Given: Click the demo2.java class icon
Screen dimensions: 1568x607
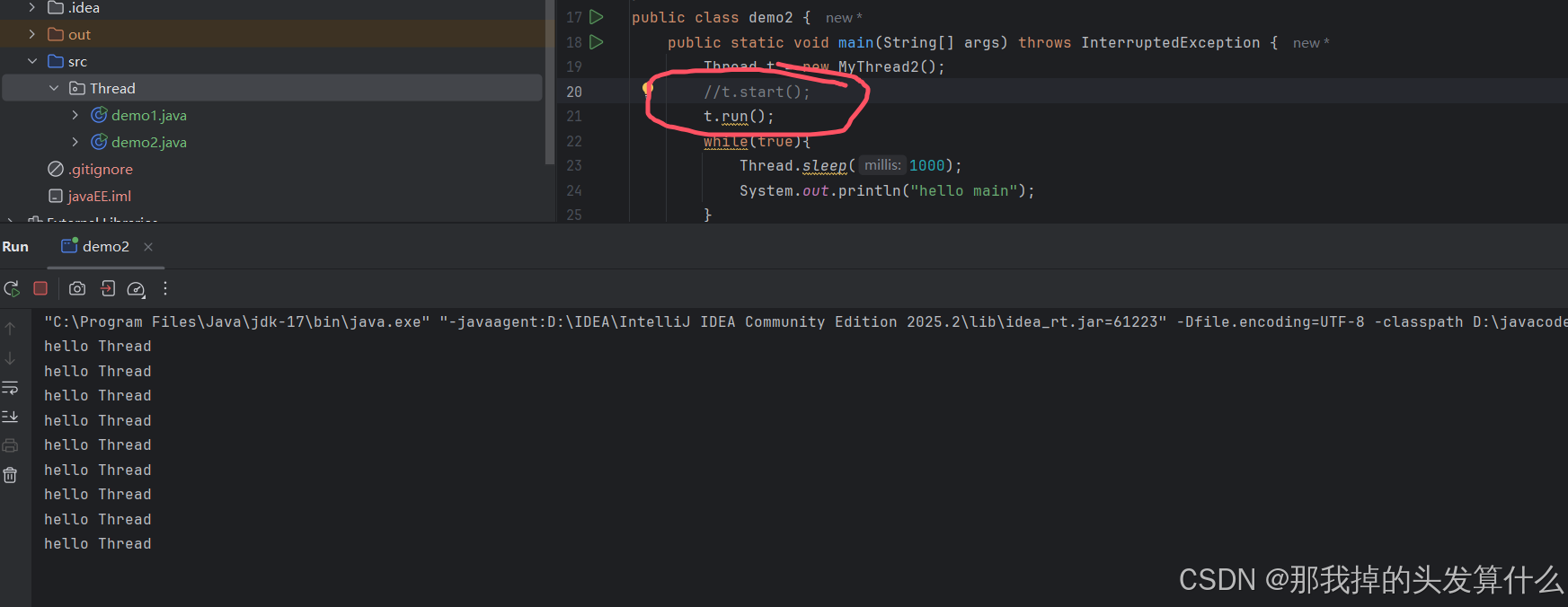Looking at the screenshot, I should [x=99, y=142].
